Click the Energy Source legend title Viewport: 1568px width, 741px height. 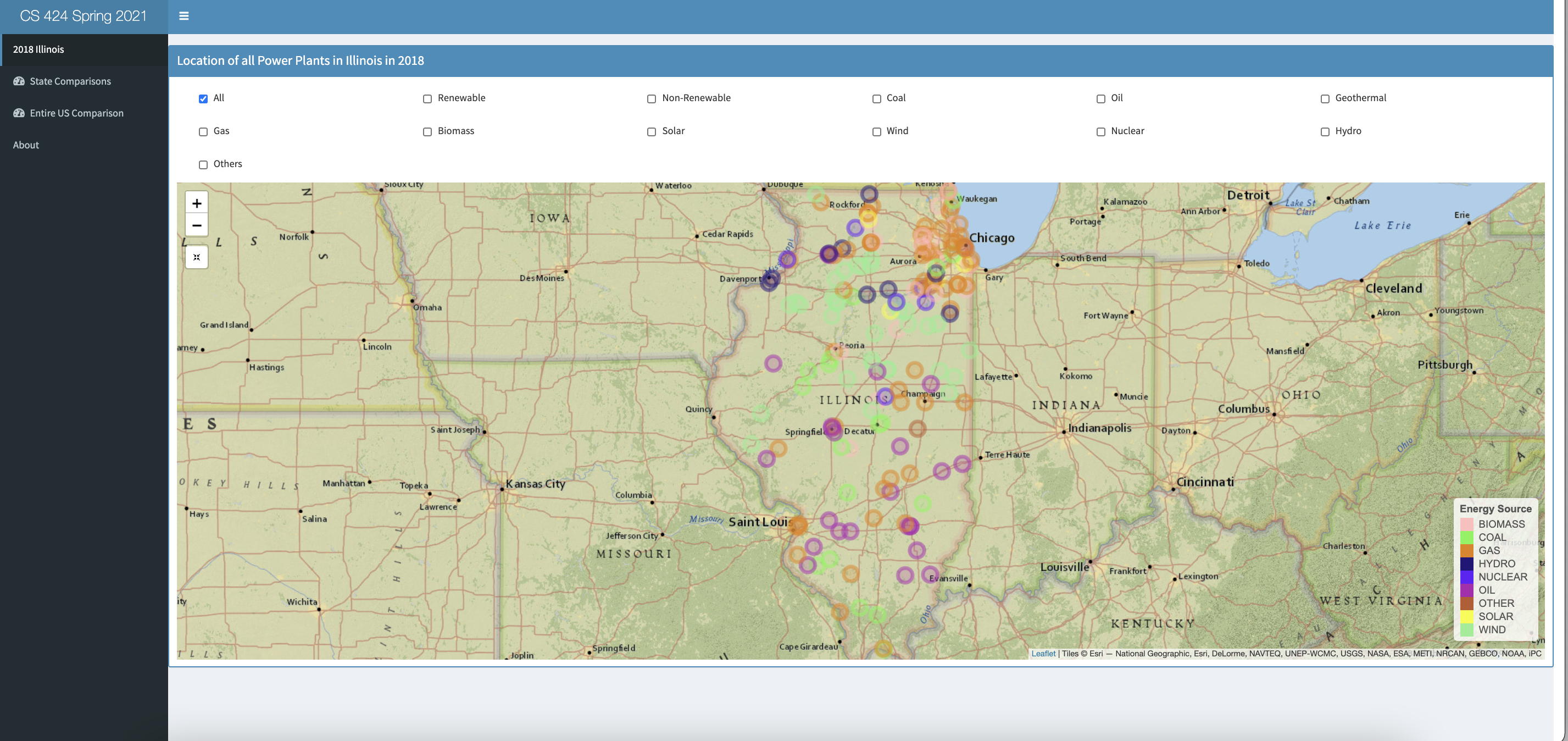pyautogui.click(x=1495, y=509)
